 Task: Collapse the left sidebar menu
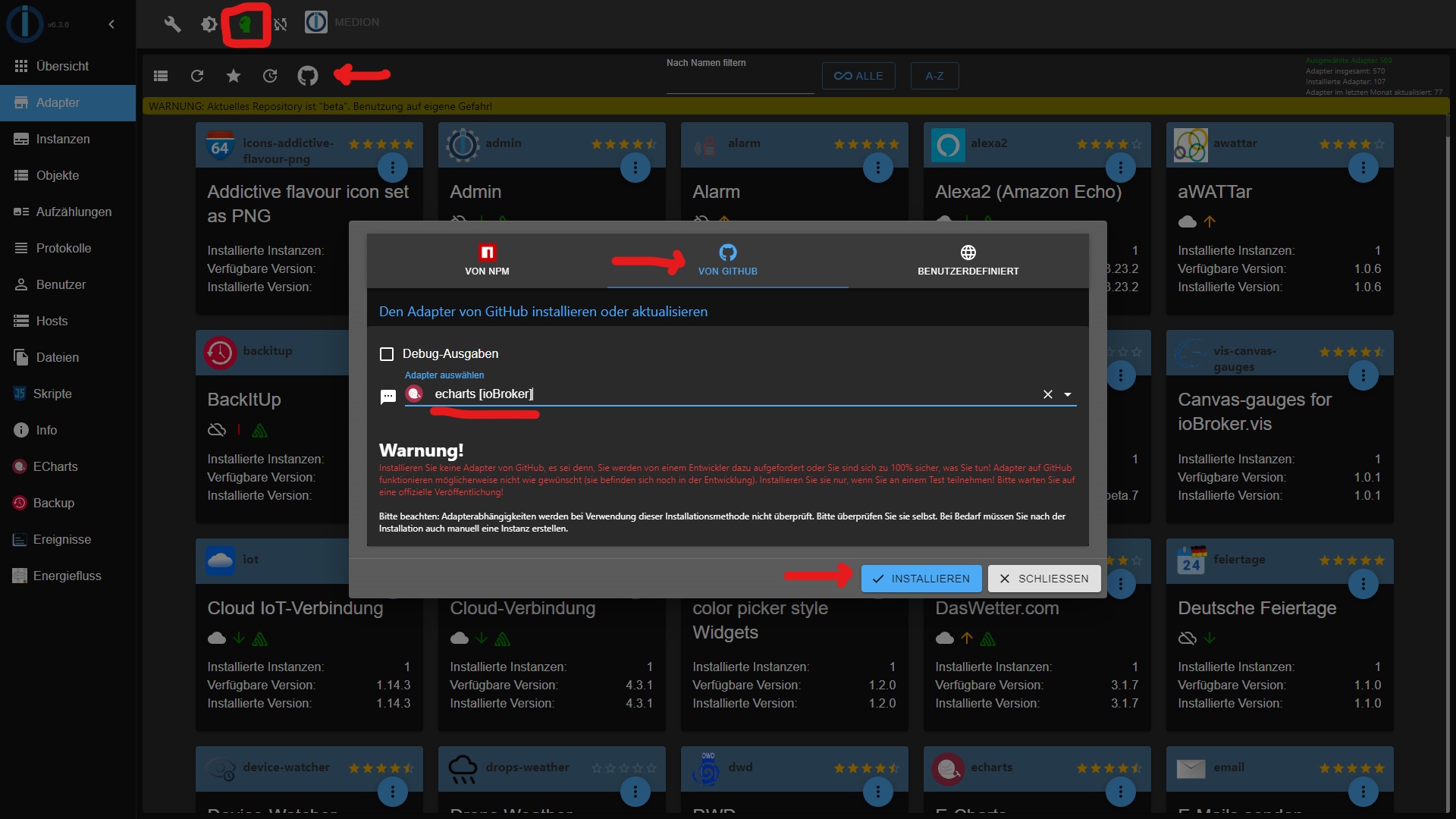[x=111, y=24]
